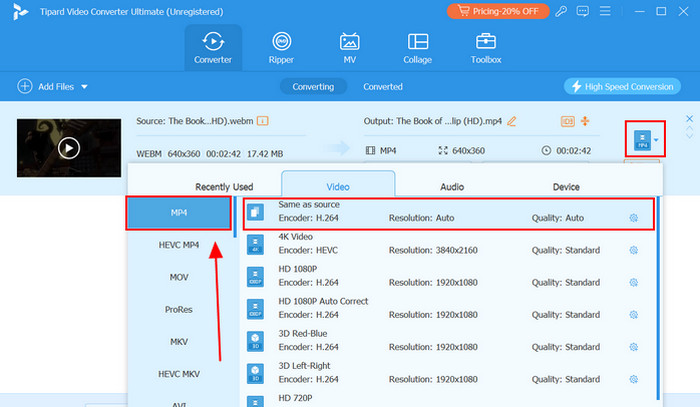Open the Recently Used tab
Screen dimensions: 700x407
[x=224, y=187]
